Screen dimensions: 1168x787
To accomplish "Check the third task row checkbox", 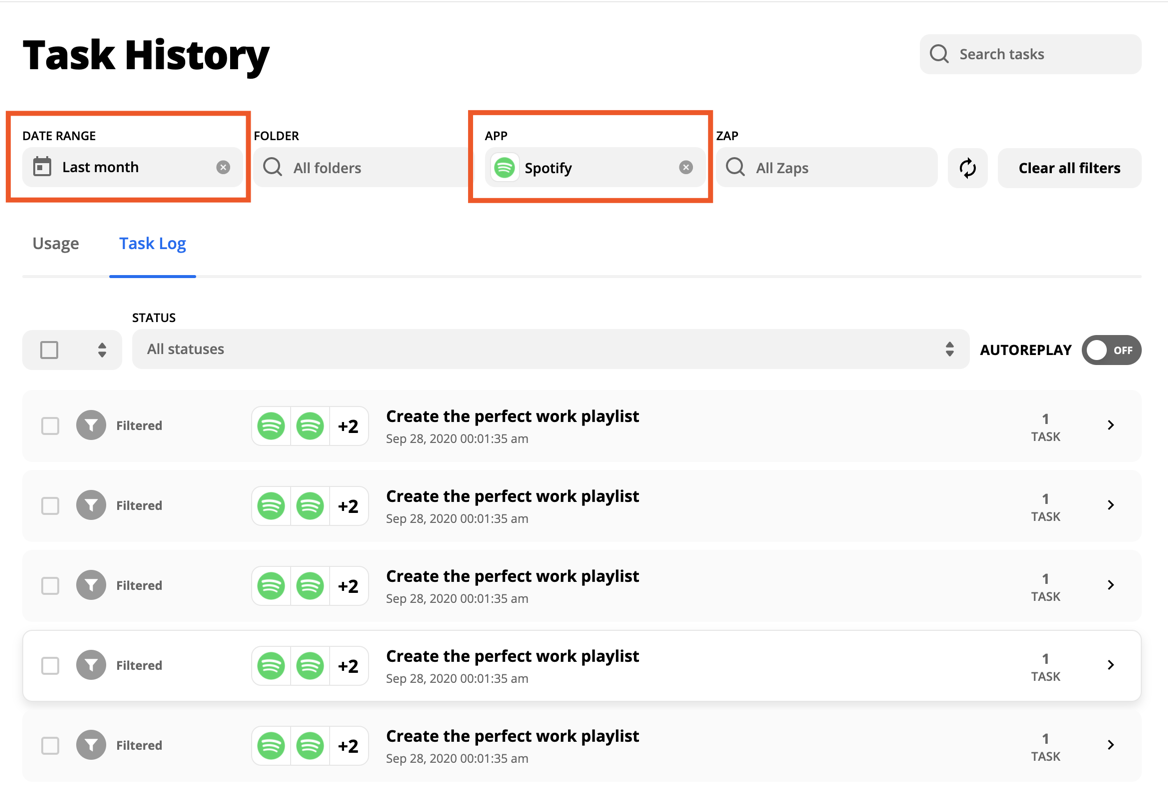I will 50,586.
